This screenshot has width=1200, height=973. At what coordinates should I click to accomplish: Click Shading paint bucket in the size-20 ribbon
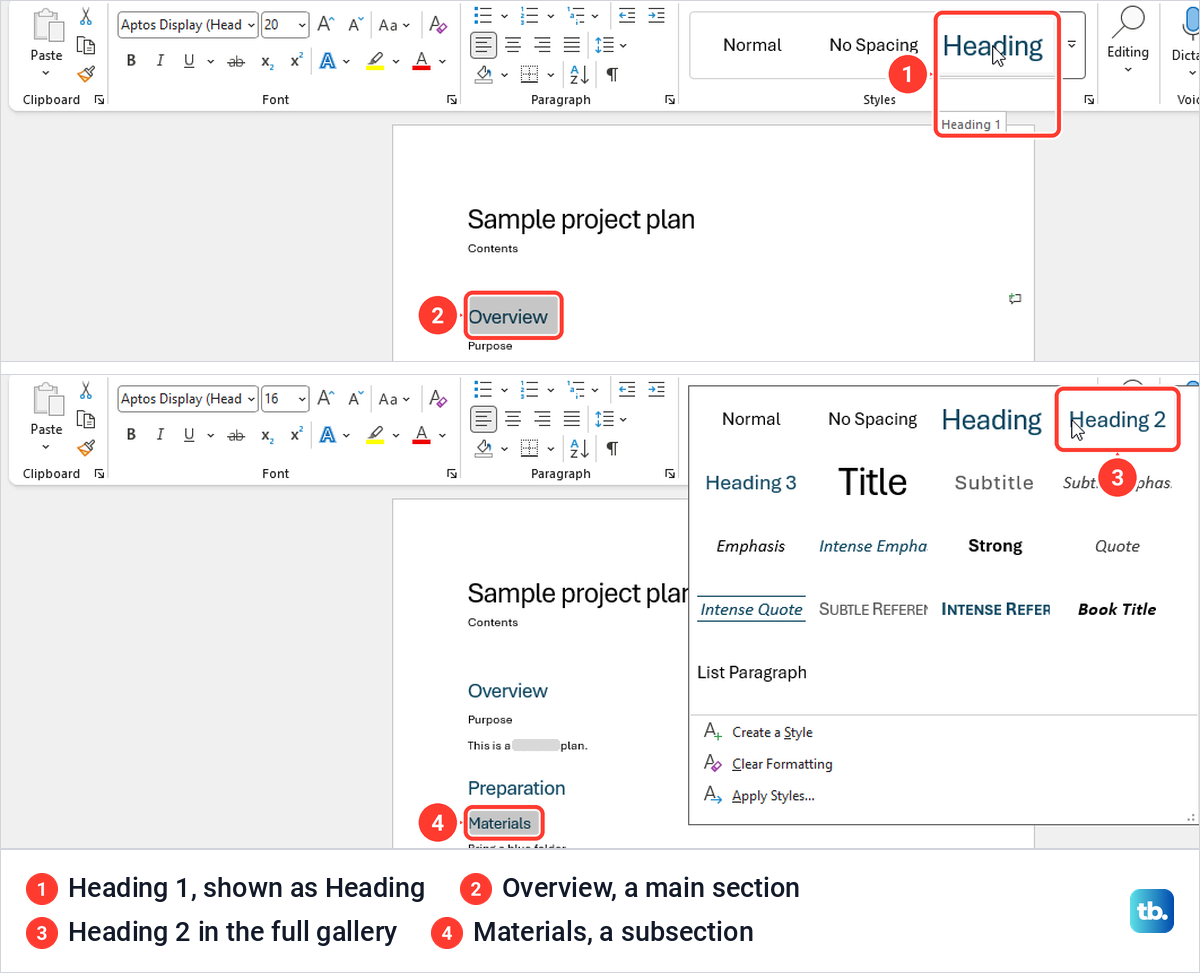click(x=484, y=74)
